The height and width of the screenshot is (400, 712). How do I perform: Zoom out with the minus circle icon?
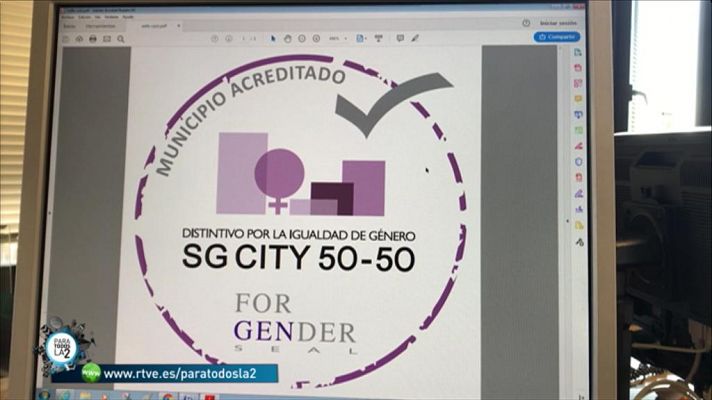click(x=302, y=39)
